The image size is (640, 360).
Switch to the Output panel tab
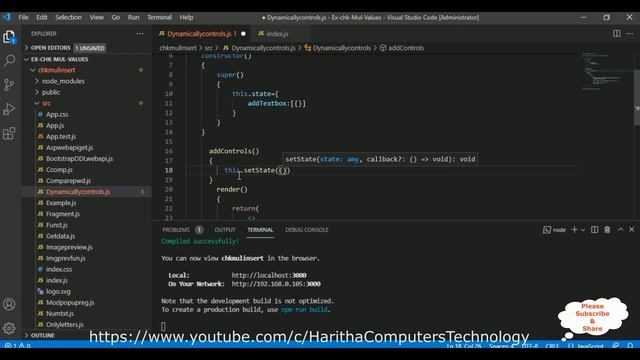[225, 230]
